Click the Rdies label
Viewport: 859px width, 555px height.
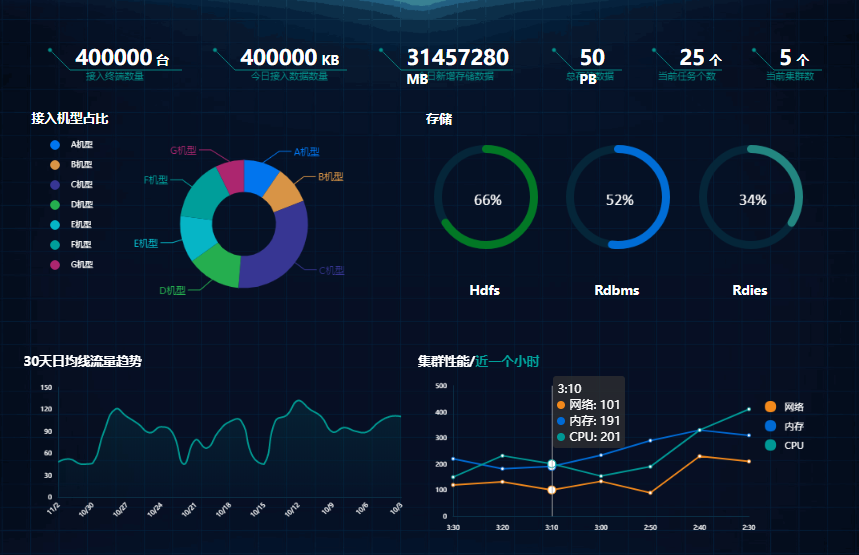coord(750,290)
